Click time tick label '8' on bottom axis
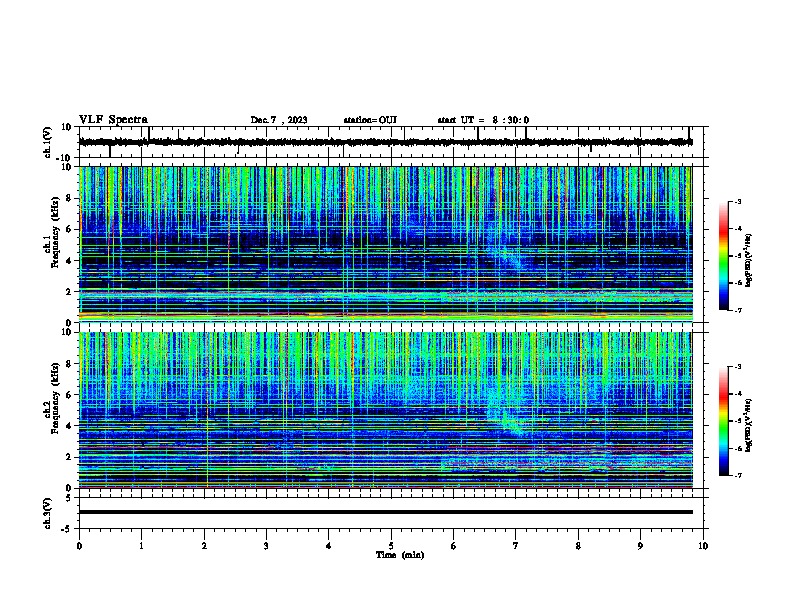Image resolution: width=792 pixels, height=612 pixels. pyautogui.click(x=578, y=546)
